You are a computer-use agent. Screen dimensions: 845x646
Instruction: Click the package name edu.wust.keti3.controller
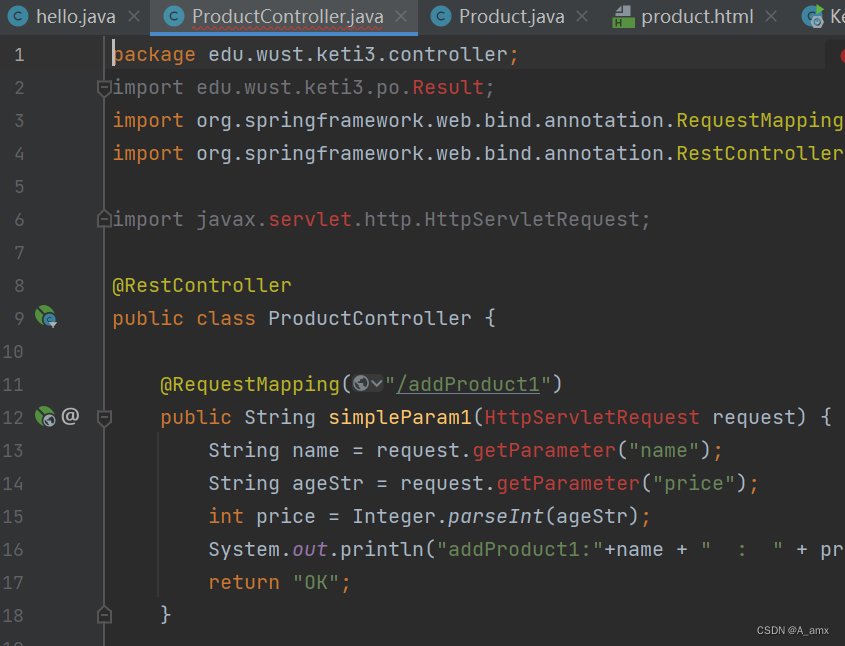358,54
